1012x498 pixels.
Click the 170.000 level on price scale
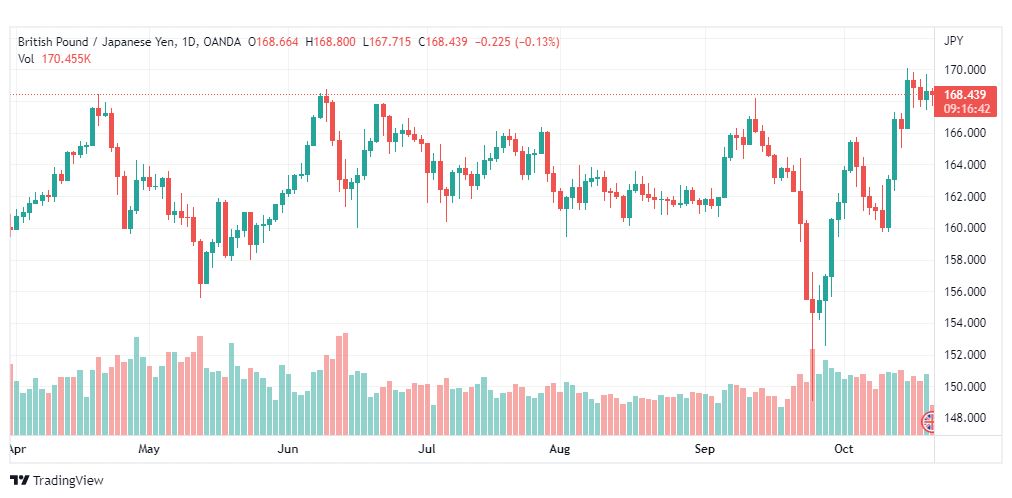pos(965,70)
